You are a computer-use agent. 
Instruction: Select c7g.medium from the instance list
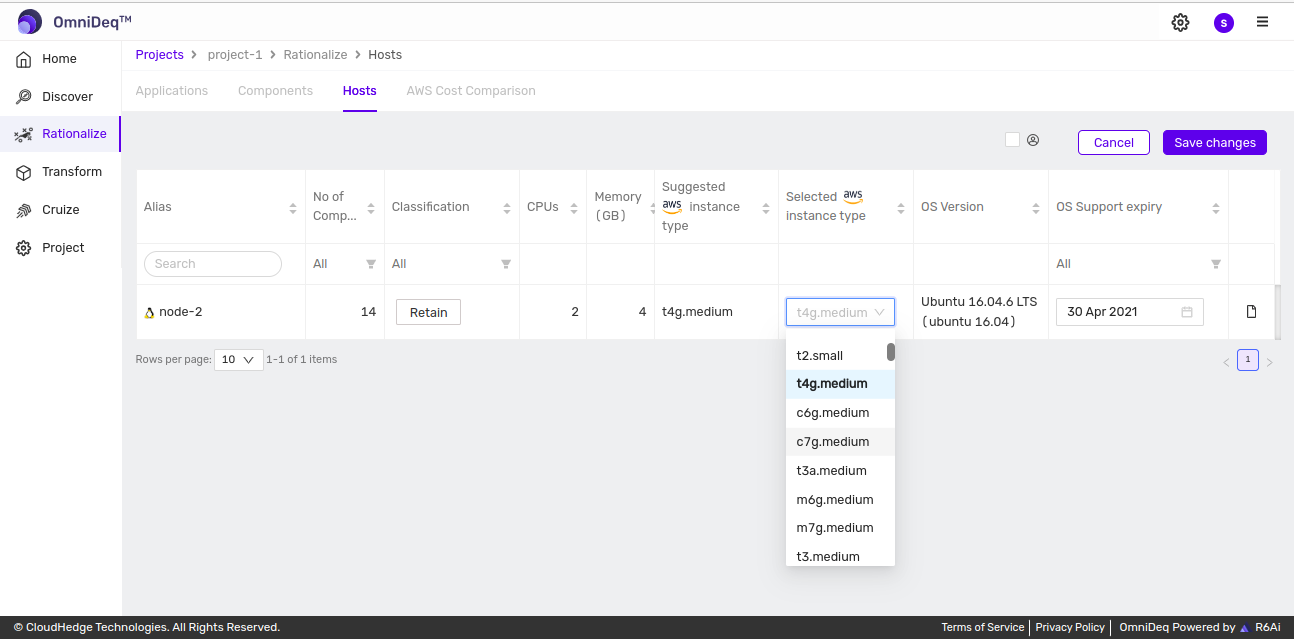(x=833, y=442)
